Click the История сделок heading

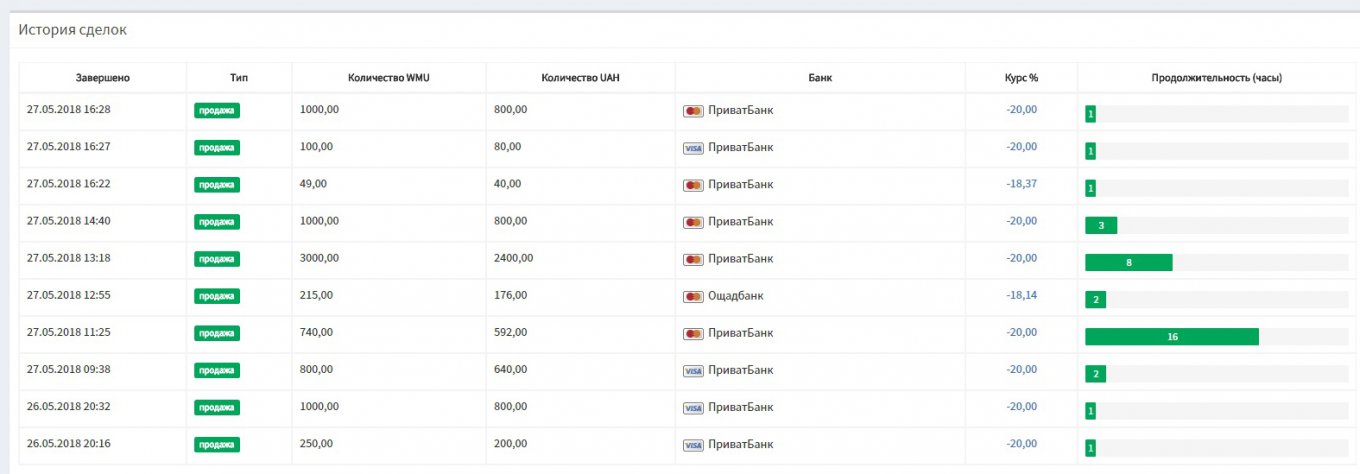tap(72, 30)
